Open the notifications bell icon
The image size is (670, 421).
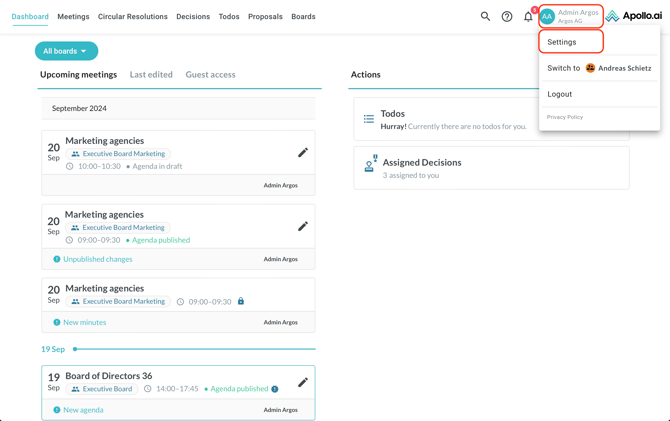(528, 16)
